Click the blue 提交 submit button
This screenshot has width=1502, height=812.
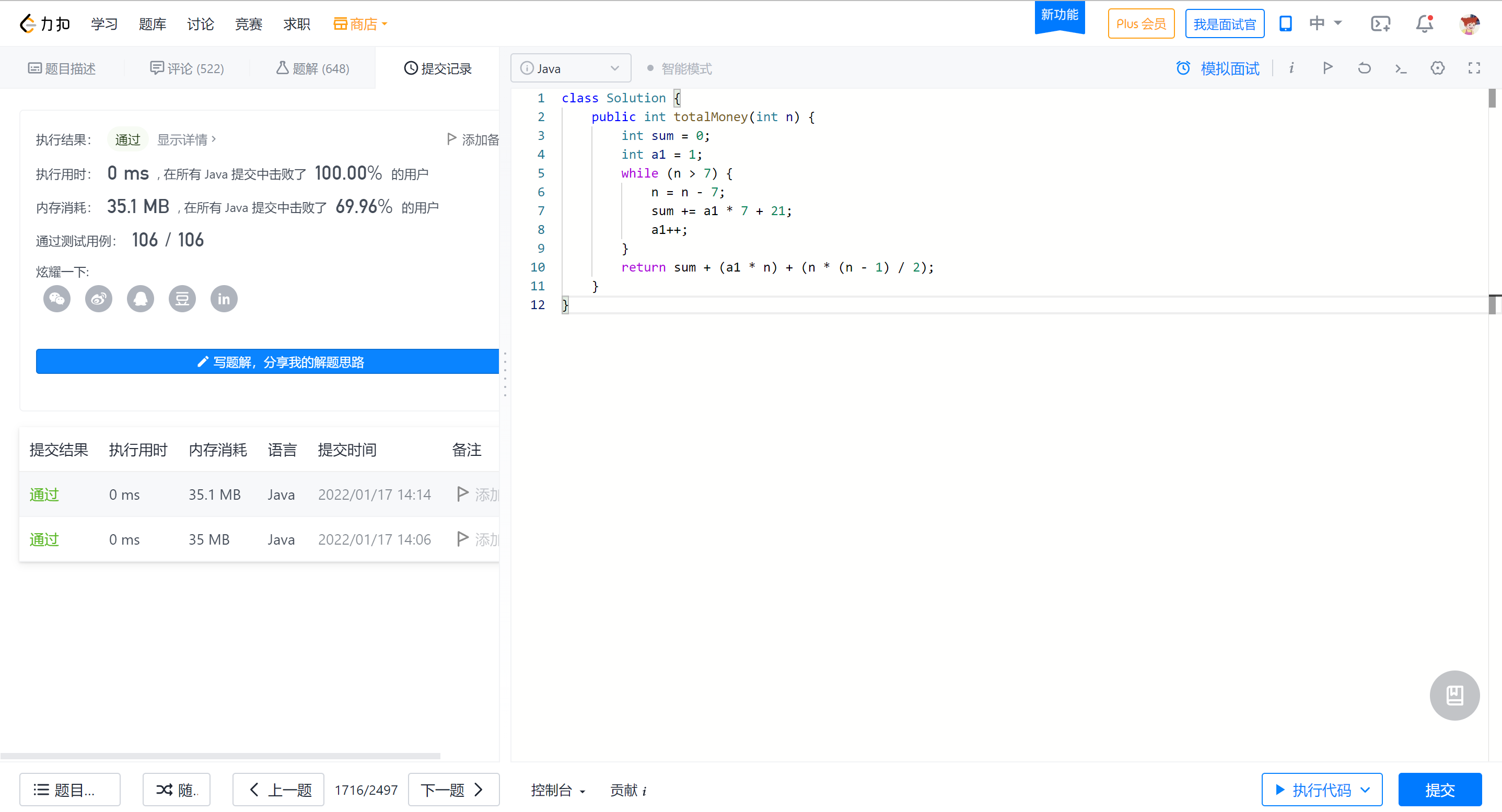tap(1440, 790)
